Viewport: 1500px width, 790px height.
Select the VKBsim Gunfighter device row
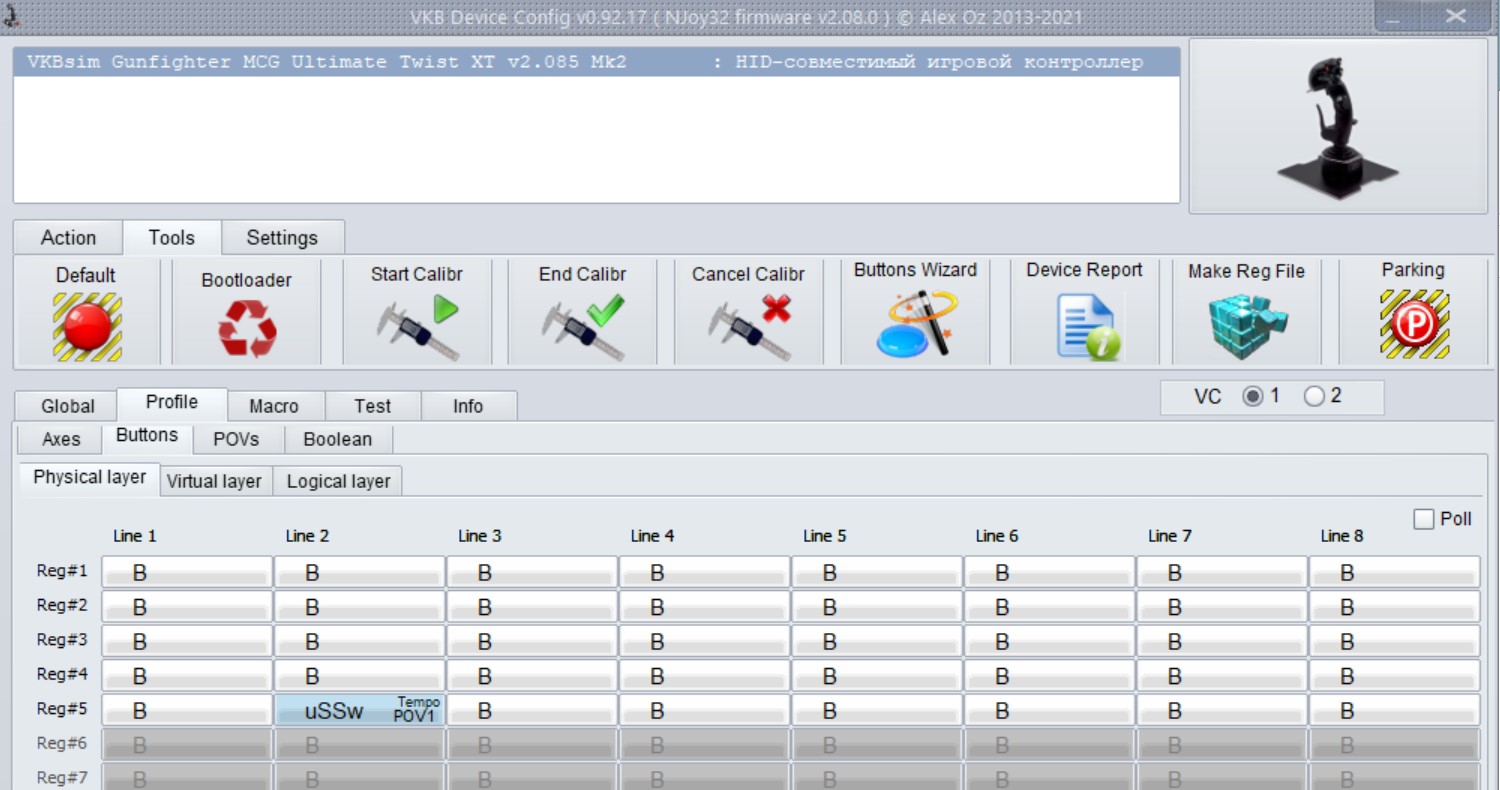click(x=596, y=62)
